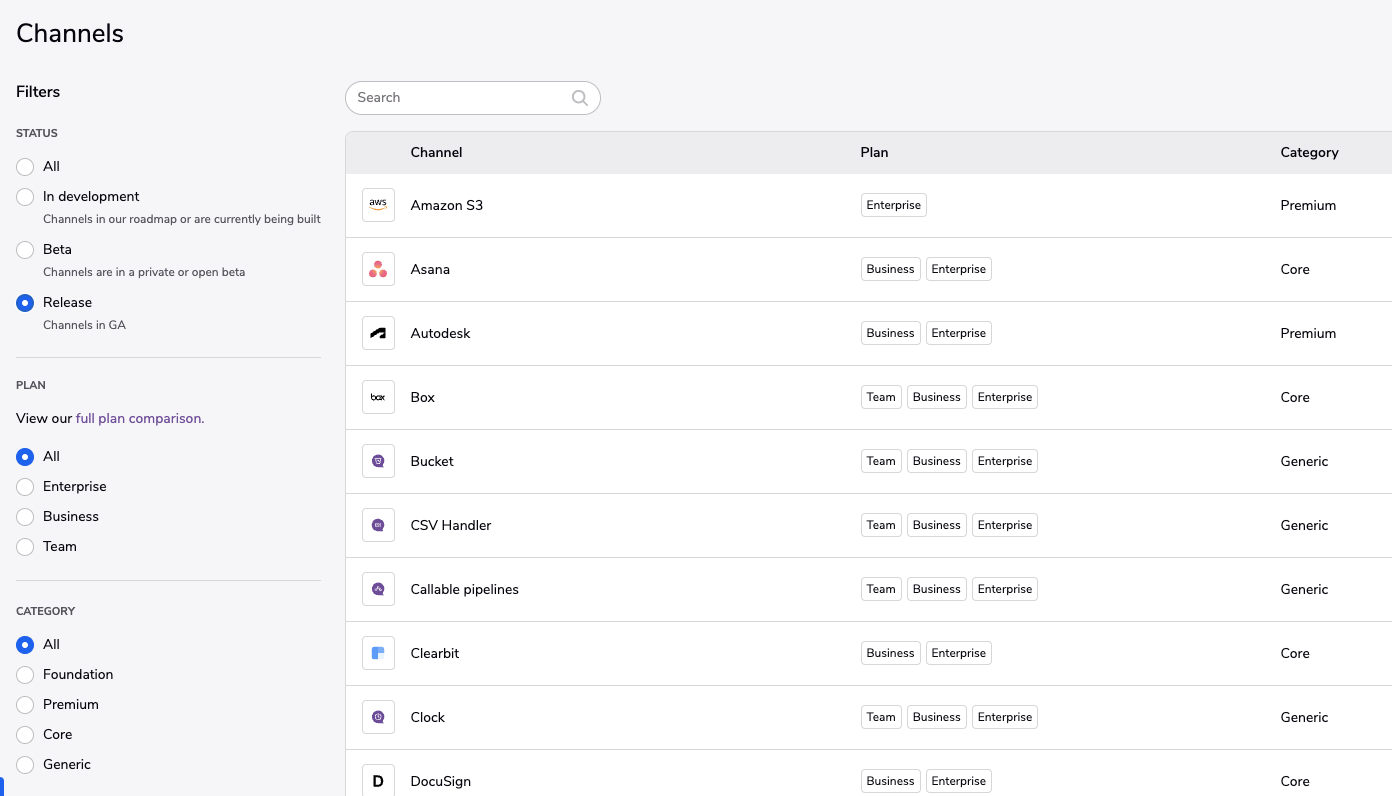Filter by Premium category
The height and width of the screenshot is (796, 1392).
pyautogui.click(x=25, y=705)
